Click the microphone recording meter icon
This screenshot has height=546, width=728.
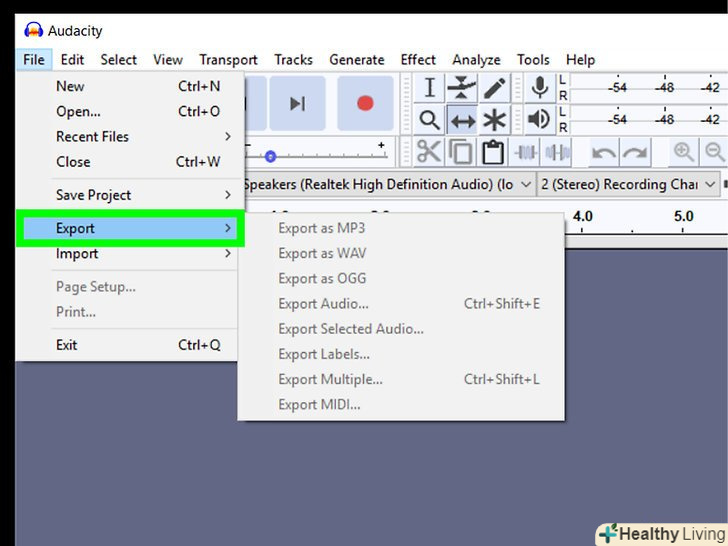pos(540,87)
